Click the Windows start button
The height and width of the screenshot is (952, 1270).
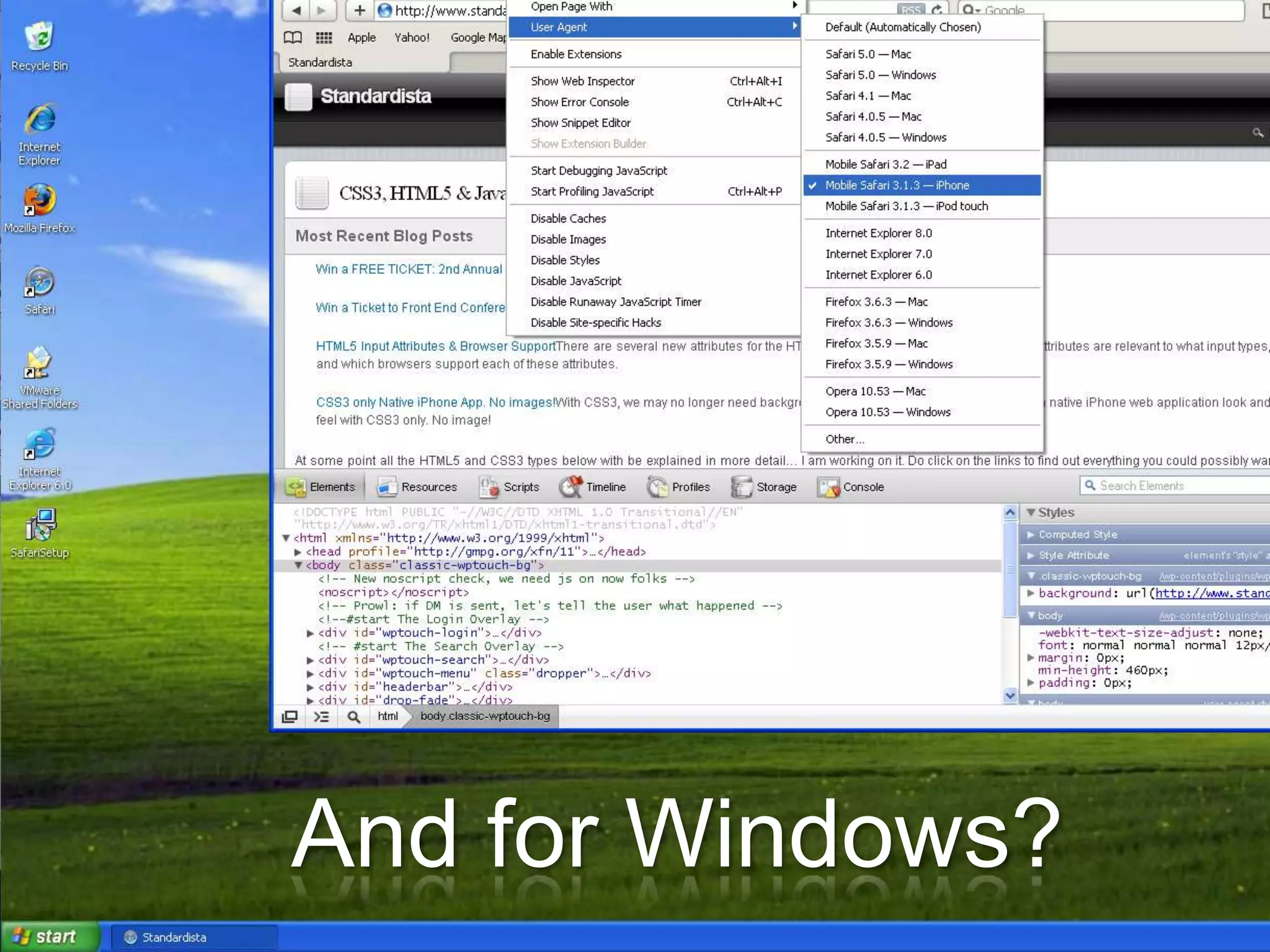pos(50,937)
